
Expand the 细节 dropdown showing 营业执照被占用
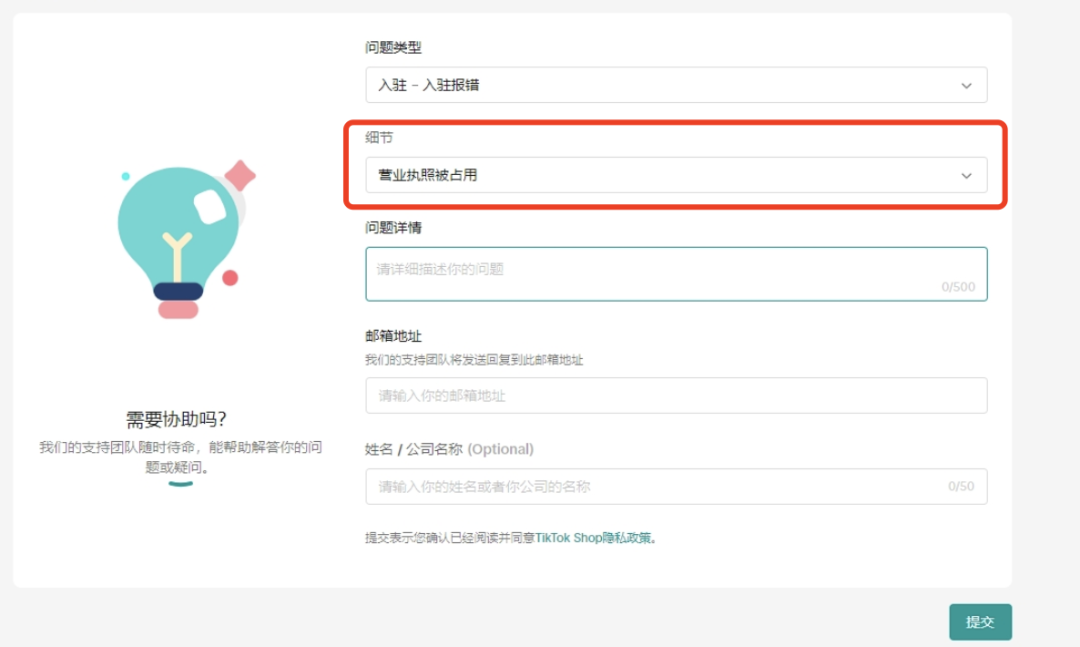660,175
